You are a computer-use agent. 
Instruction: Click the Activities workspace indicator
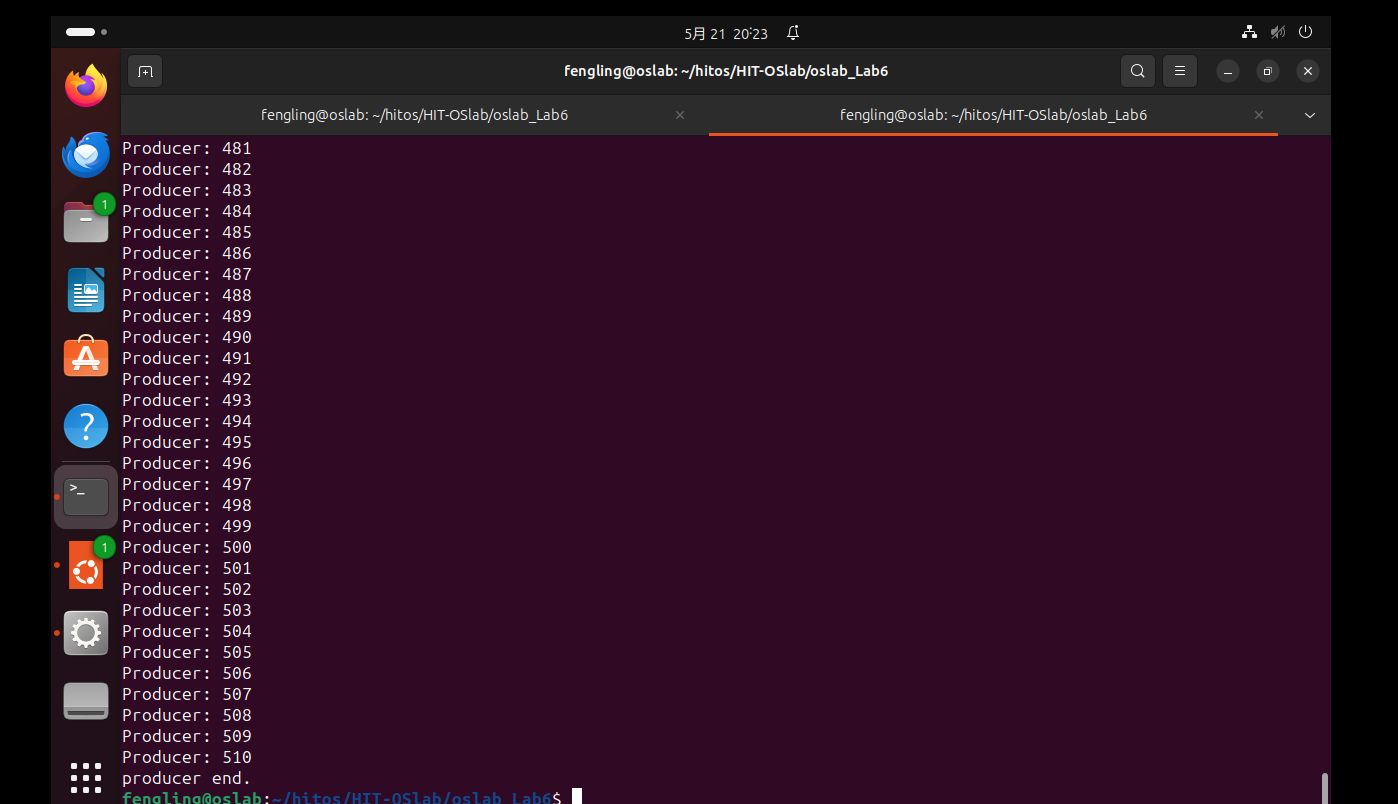86,32
